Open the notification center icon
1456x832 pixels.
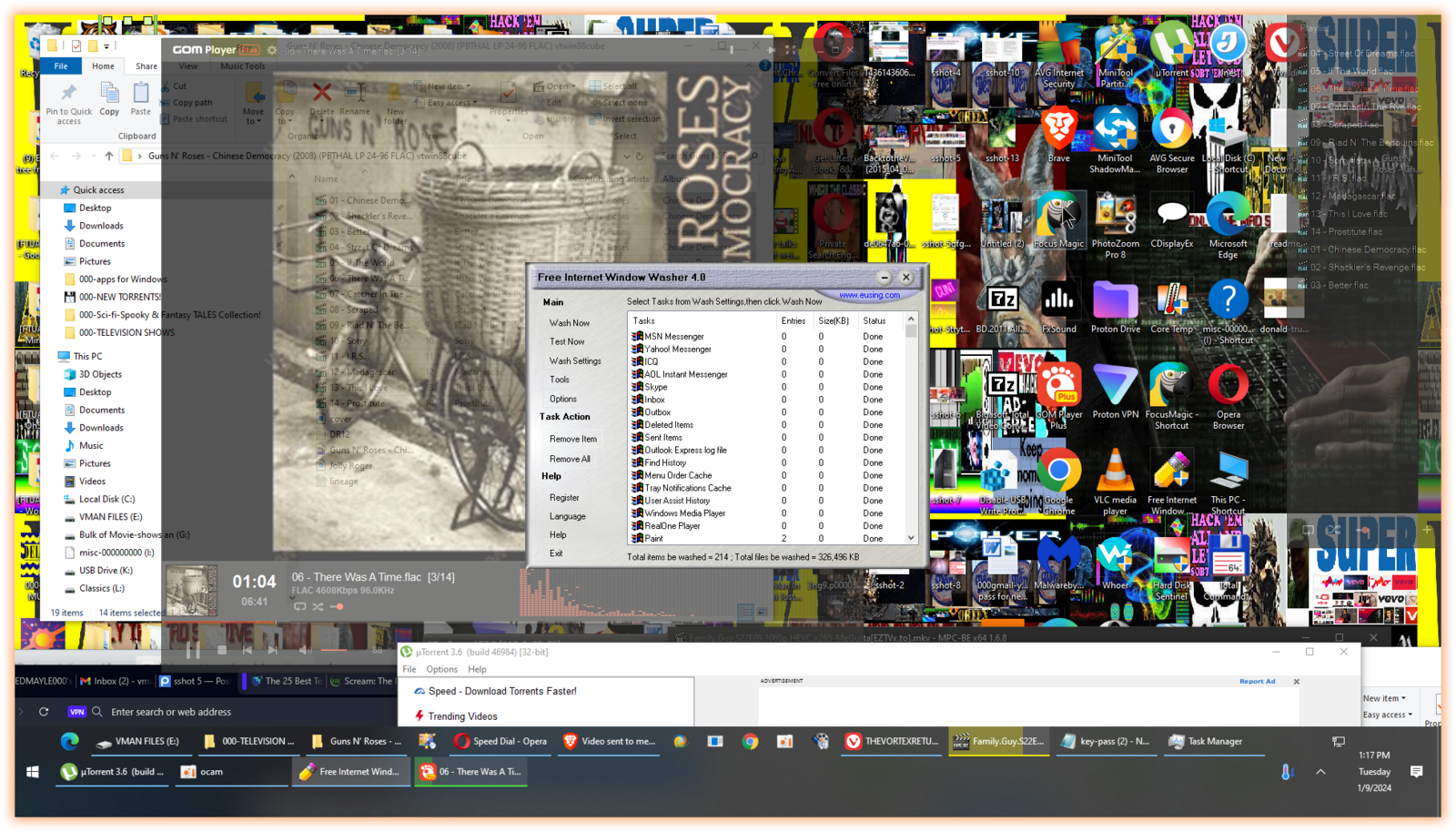coord(1416,772)
